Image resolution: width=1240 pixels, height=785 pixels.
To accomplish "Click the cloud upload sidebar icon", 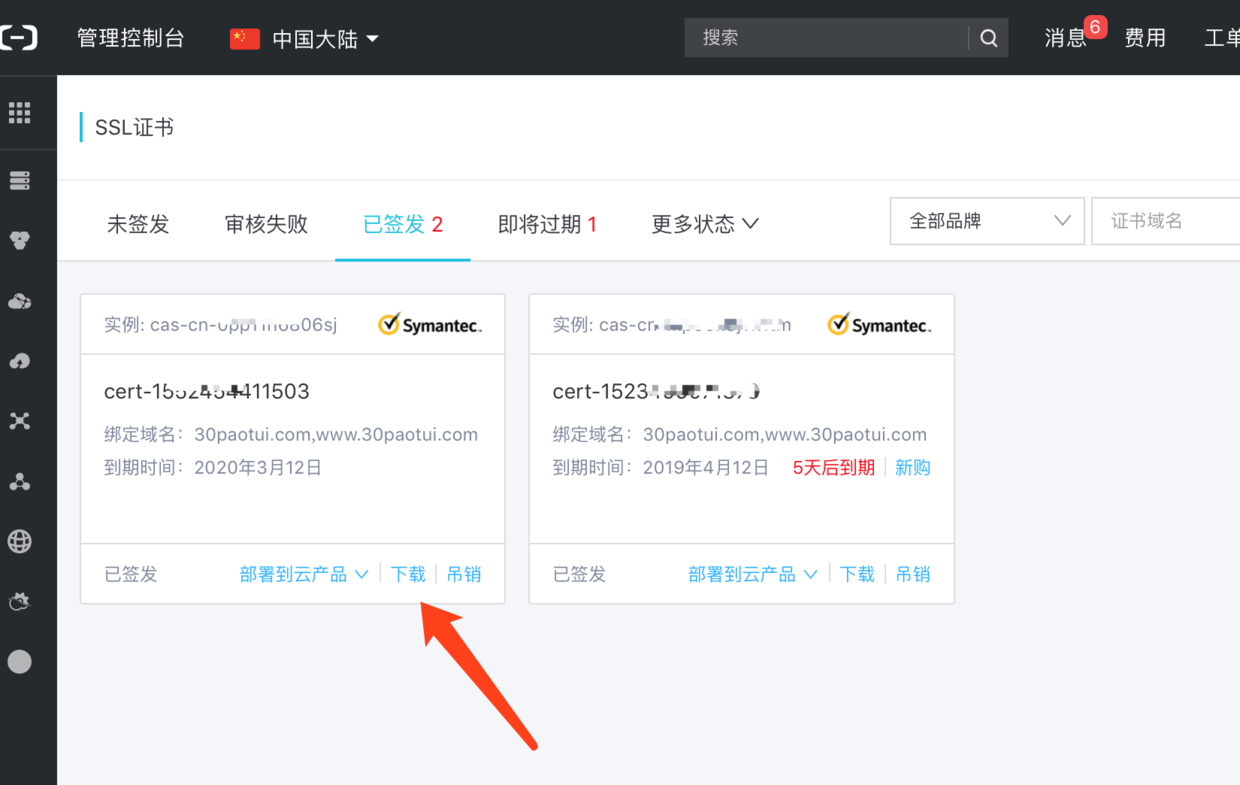I will (x=19, y=361).
